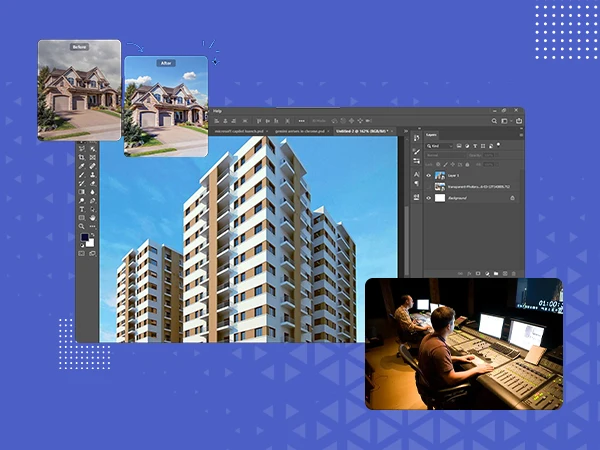Filter layers by smart objects icon
600x450 pixels.
[x=491, y=146]
